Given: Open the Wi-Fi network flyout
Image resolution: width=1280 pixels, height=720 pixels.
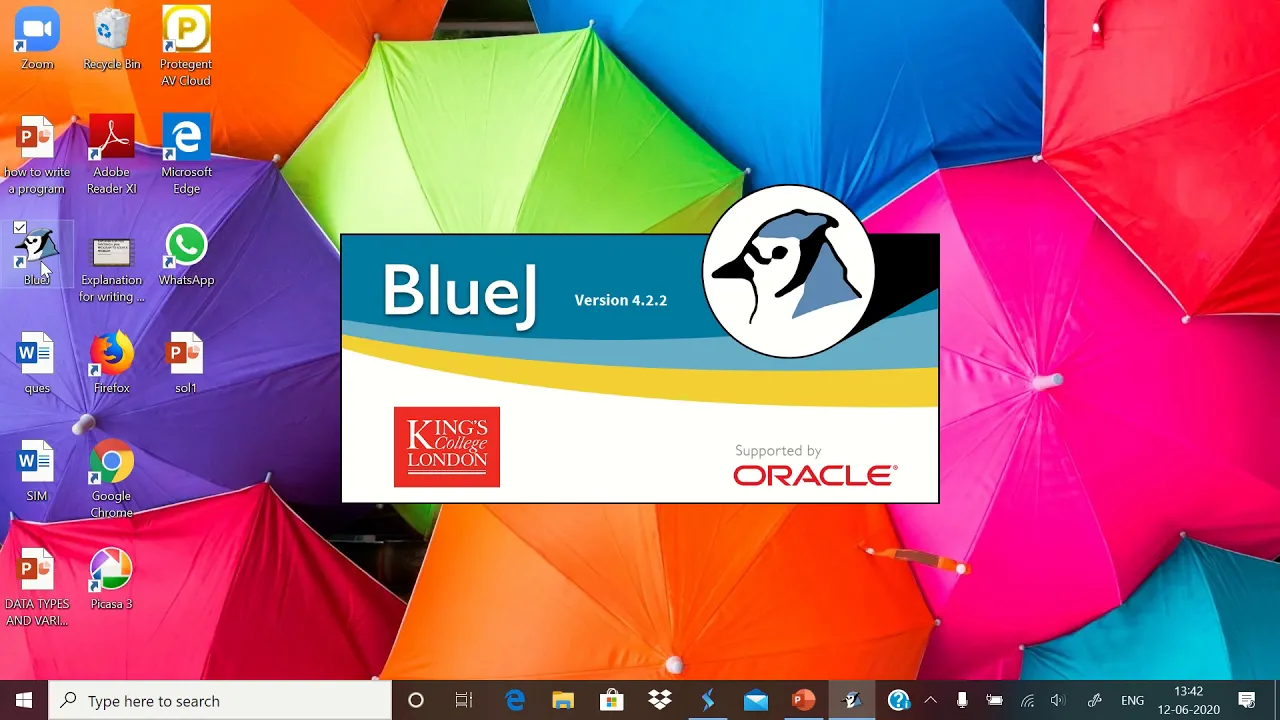Looking at the screenshot, I should (1027, 700).
